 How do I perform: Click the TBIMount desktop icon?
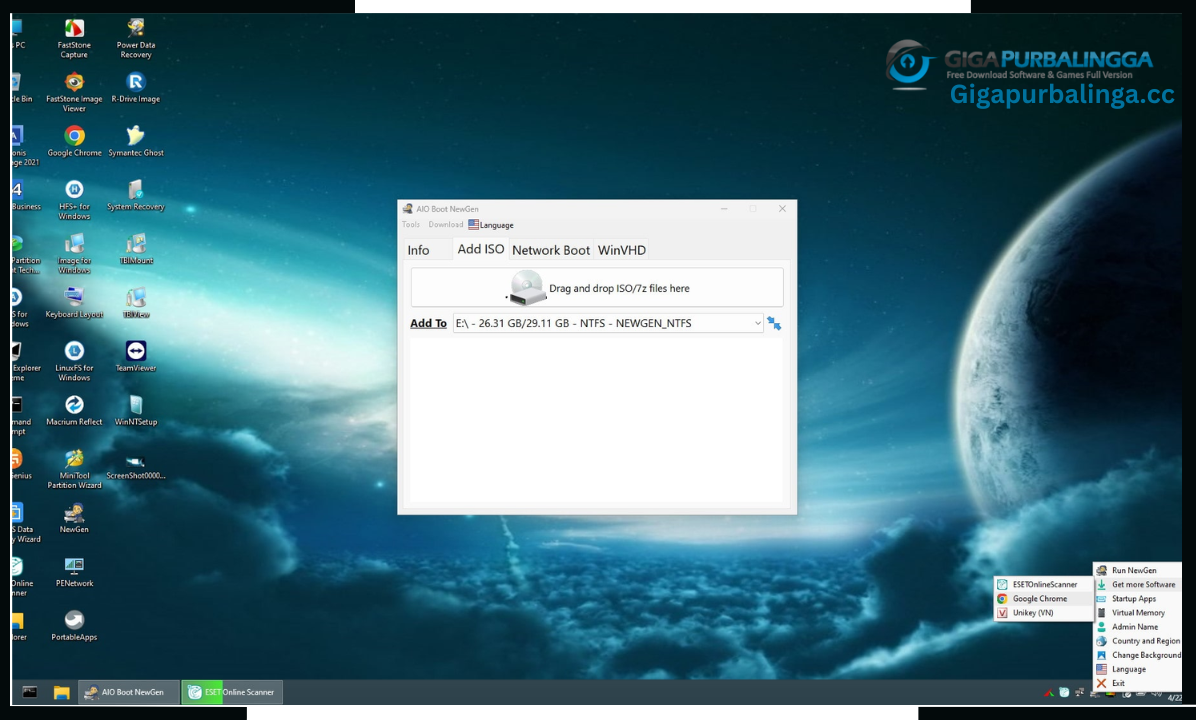coord(136,249)
